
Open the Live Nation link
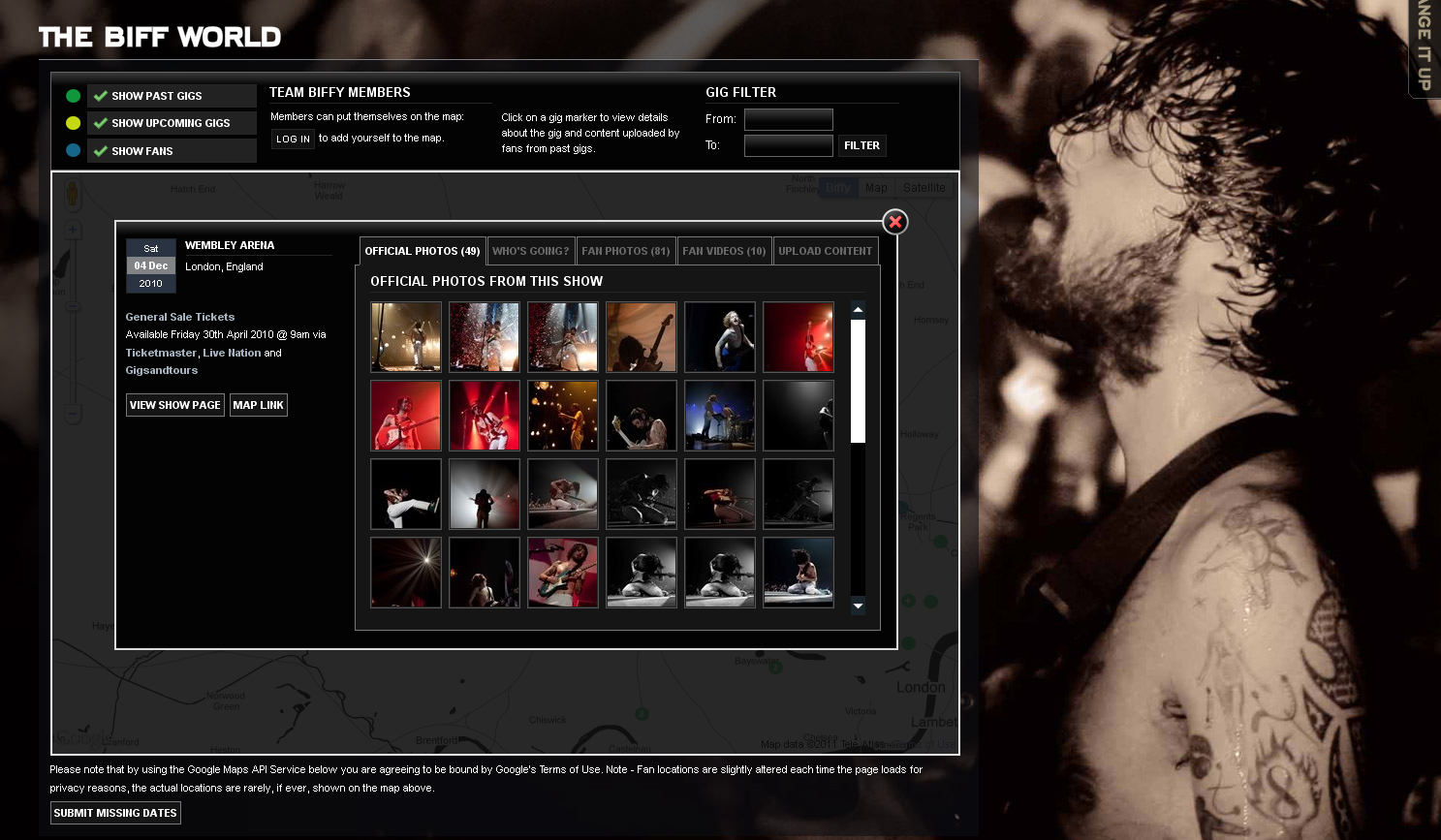click(232, 353)
